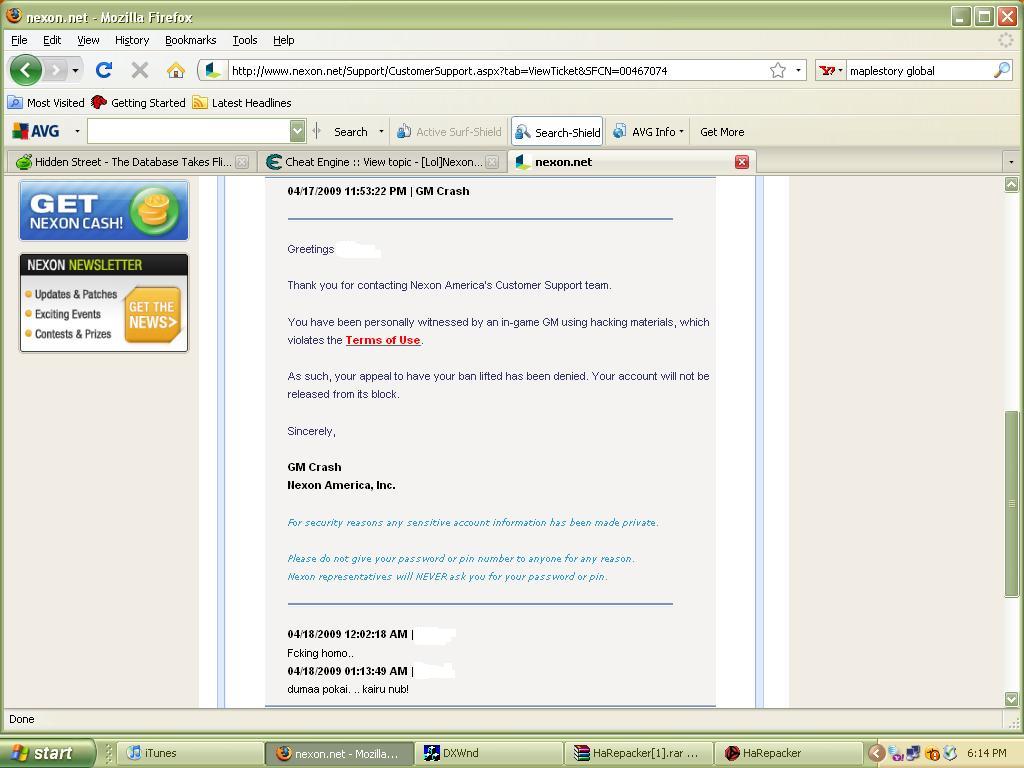
Task: Open the Getting Started bookmark
Action: point(138,103)
